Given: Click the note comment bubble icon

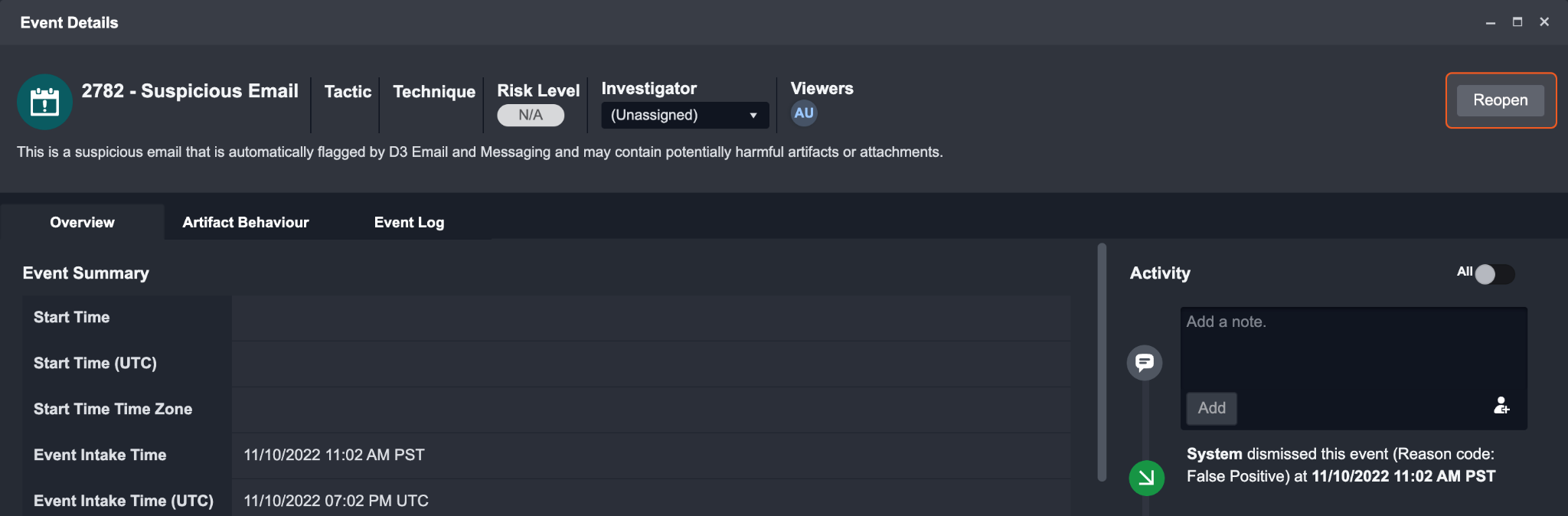Looking at the screenshot, I should click(x=1144, y=362).
